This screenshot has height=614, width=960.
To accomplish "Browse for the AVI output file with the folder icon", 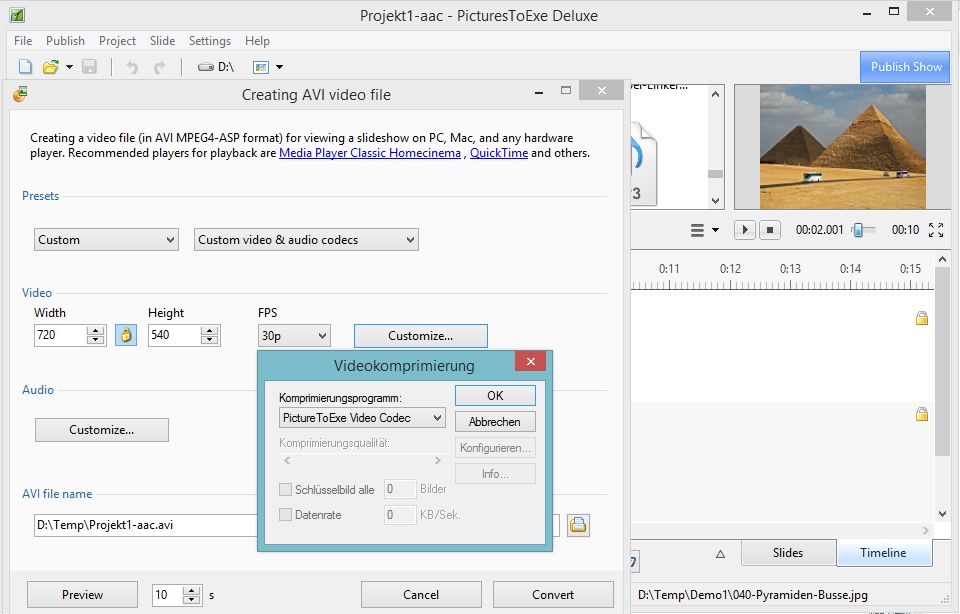I will pos(578,525).
